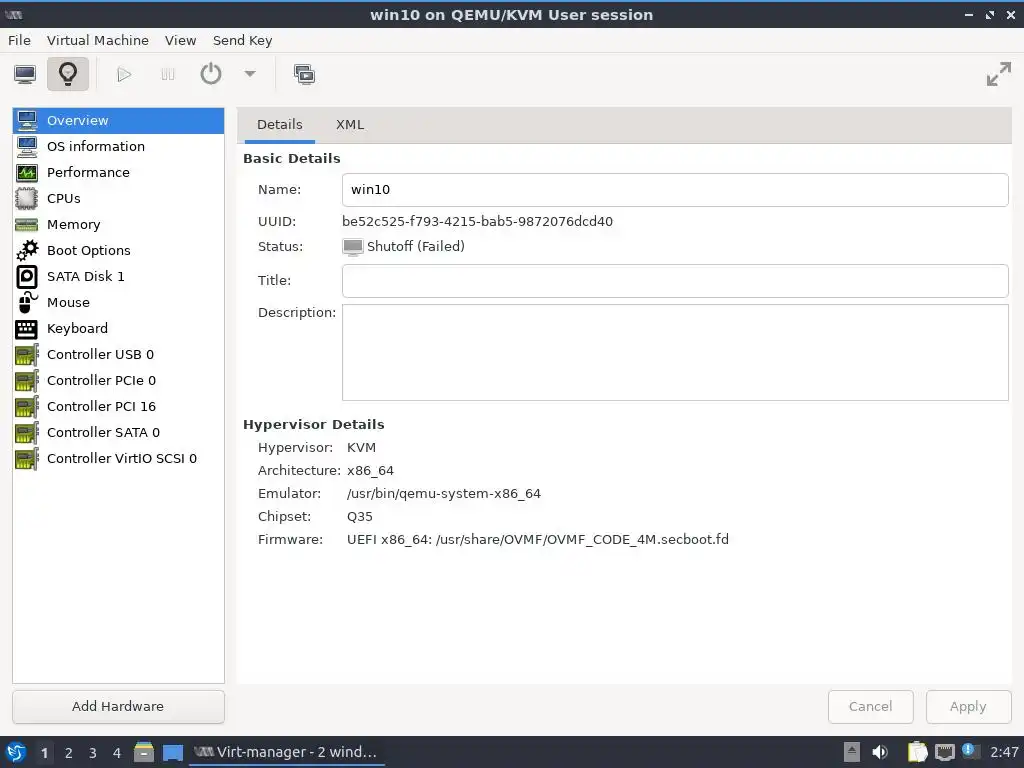Open window menu icon in title bar
The height and width of the screenshot is (768, 1024).
click(x=14, y=14)
